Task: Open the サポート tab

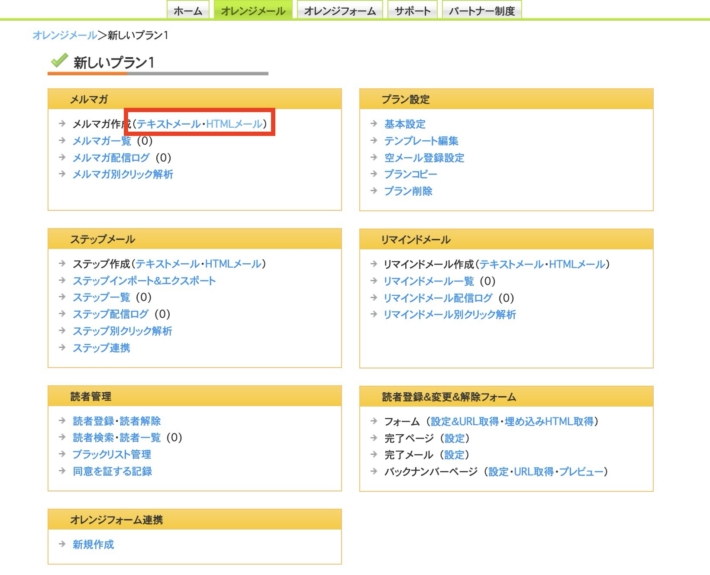Action: tap(412, 10)
